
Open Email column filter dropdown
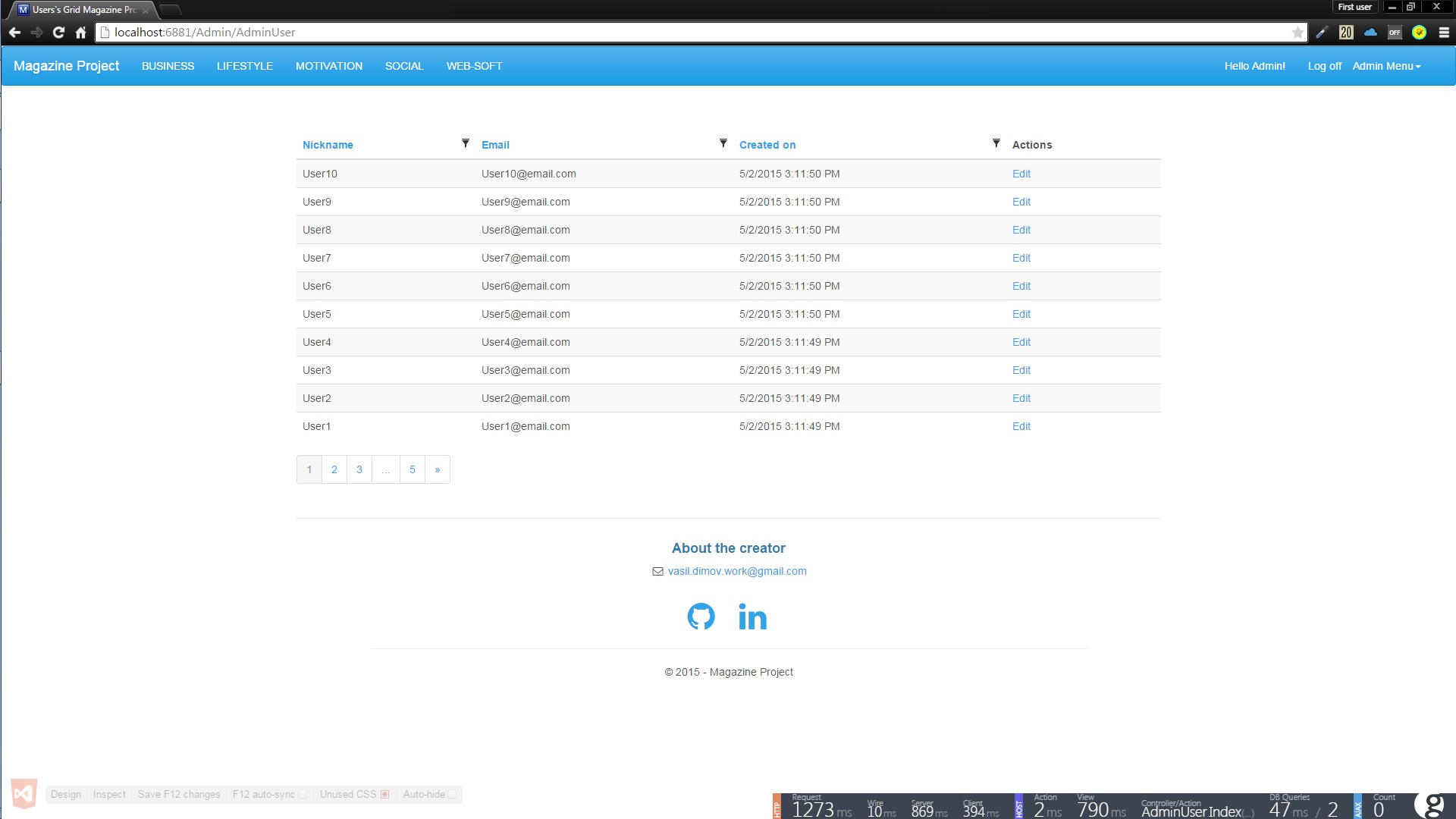click(x=723, y=143)
